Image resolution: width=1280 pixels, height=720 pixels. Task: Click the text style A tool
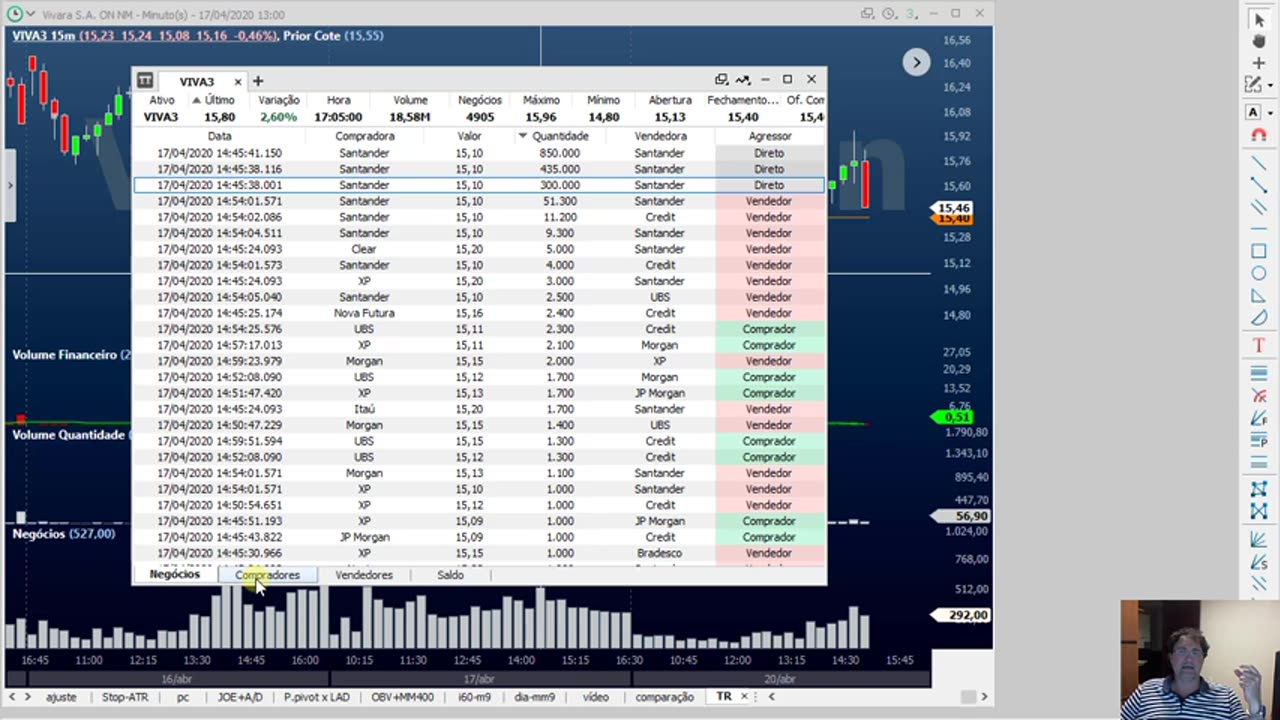tap(1254, 113)
